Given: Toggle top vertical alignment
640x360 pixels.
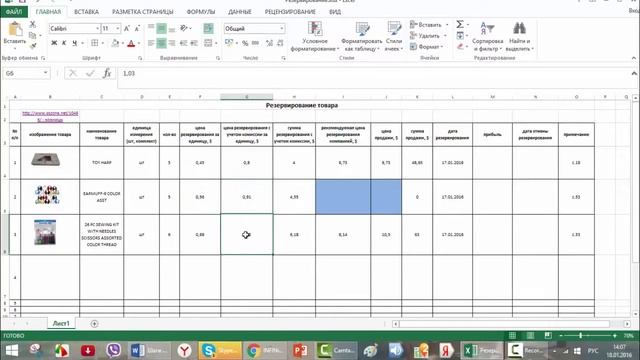Looking at the screenshot, I should [151, 28].
